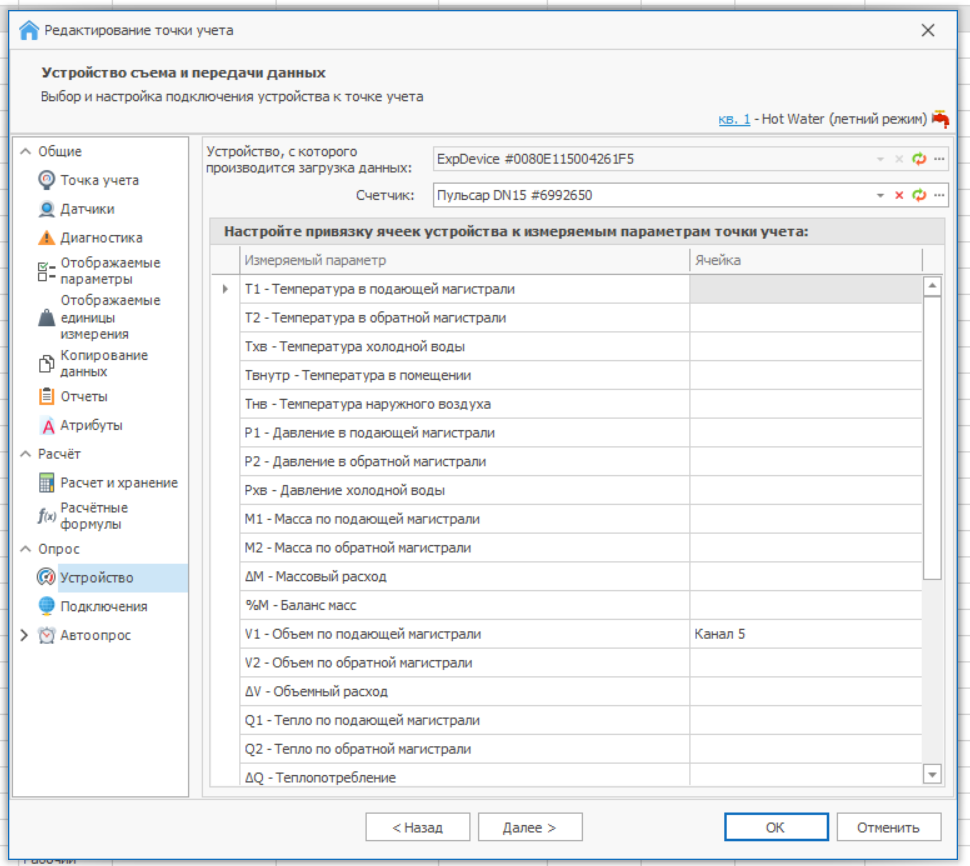Collapse the Расчёт group
970x866 pixels.
(25, 454)
